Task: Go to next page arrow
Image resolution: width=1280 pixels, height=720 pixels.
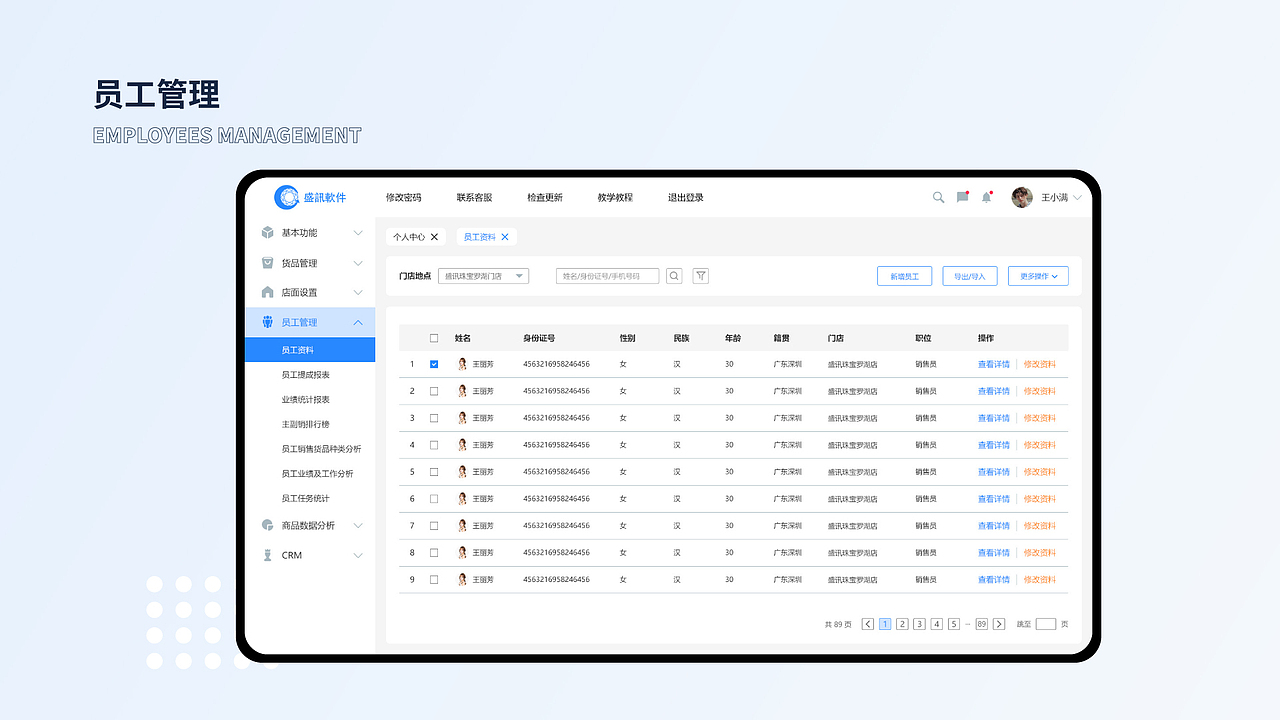Action: [999, 624]
